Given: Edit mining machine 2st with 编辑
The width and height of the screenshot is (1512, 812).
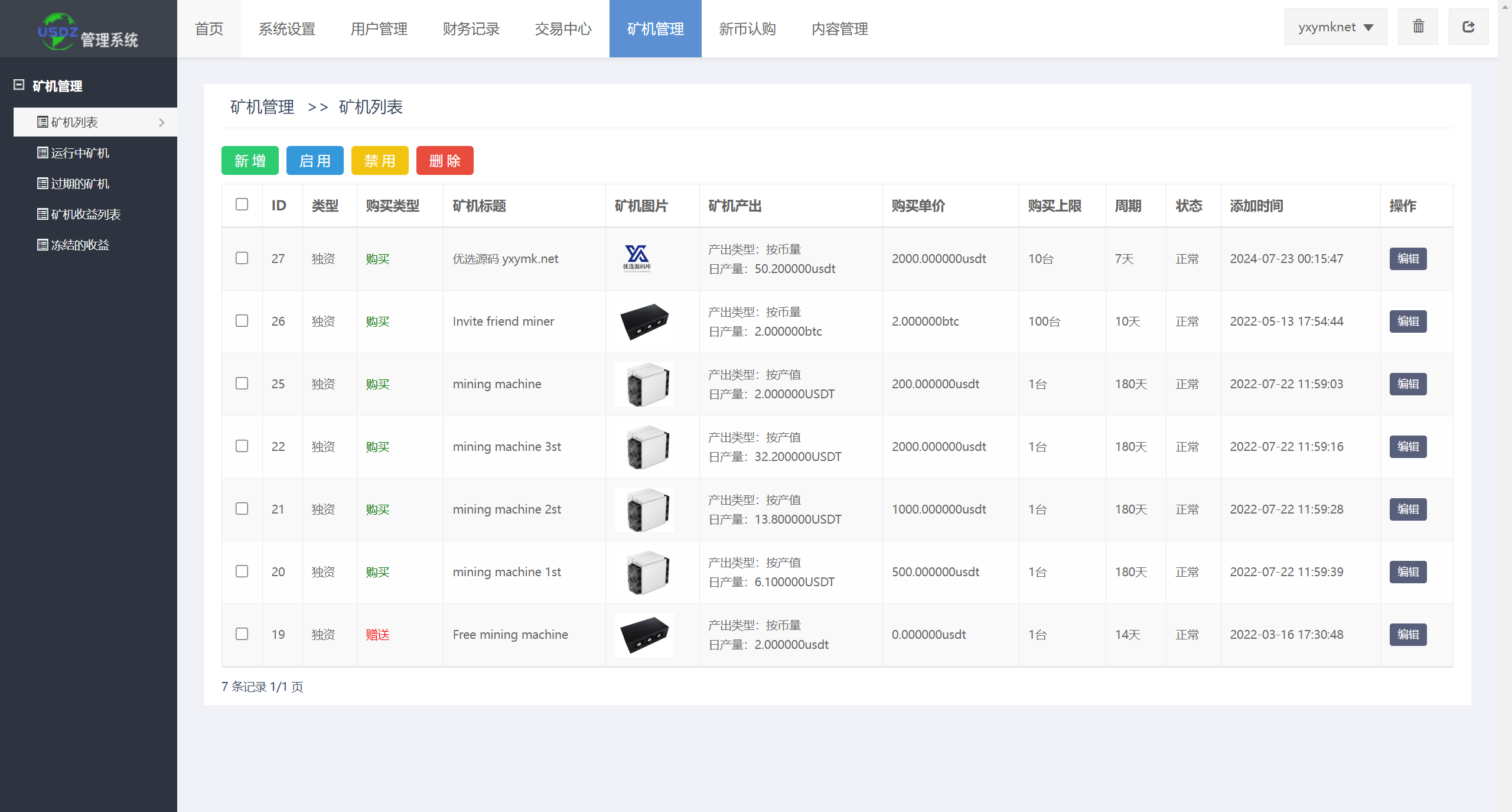Looking at the screenshot, I should 1408,509.
